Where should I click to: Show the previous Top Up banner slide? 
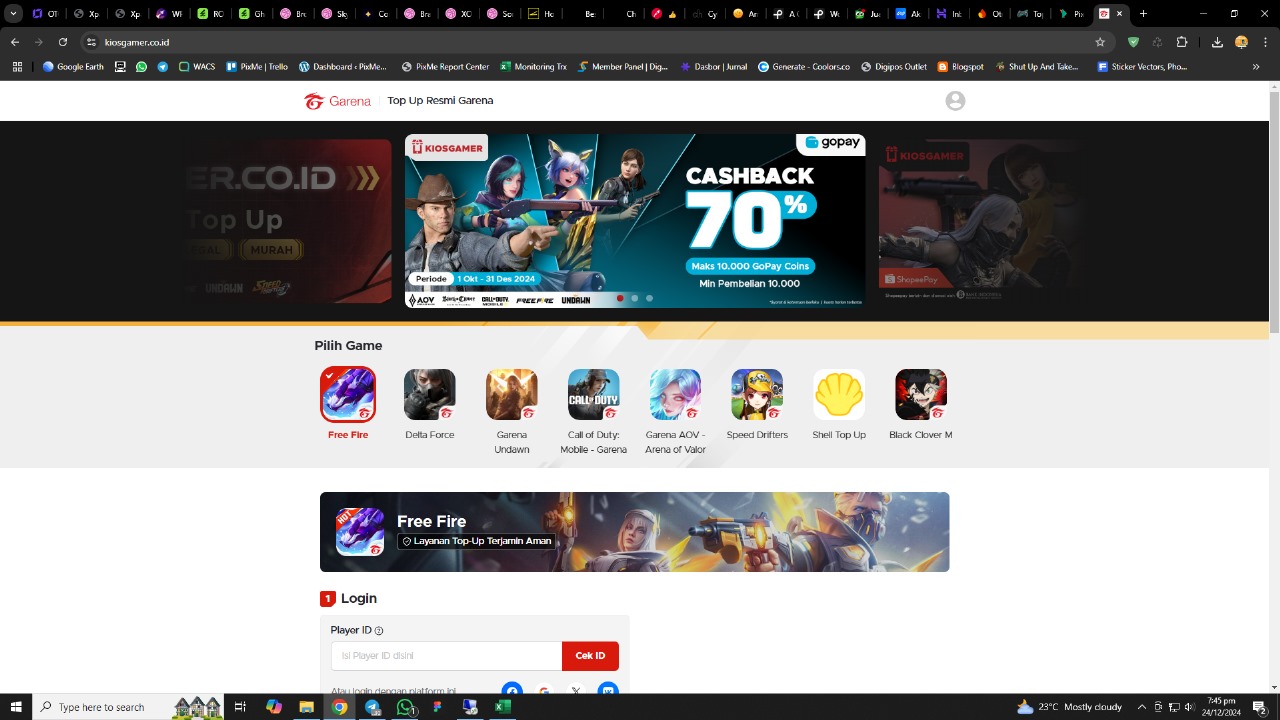coord(290,221)
